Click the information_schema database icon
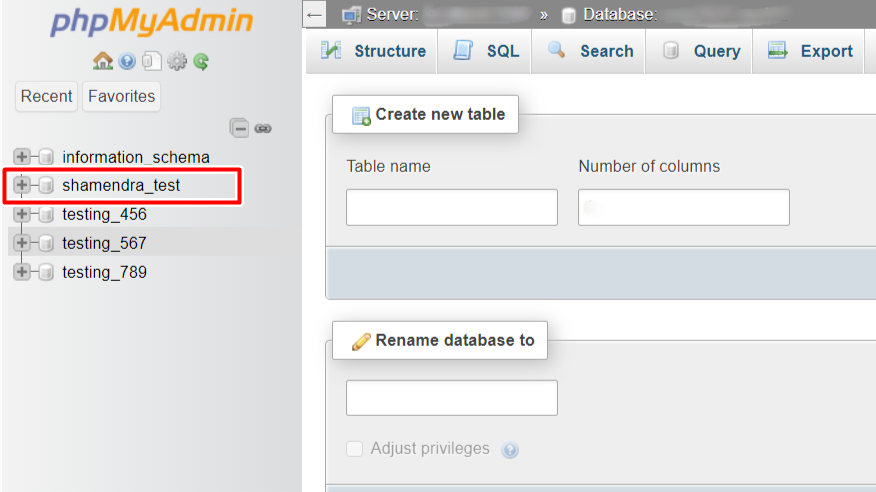This screenshot has height=492, width=876. point(46,157)
